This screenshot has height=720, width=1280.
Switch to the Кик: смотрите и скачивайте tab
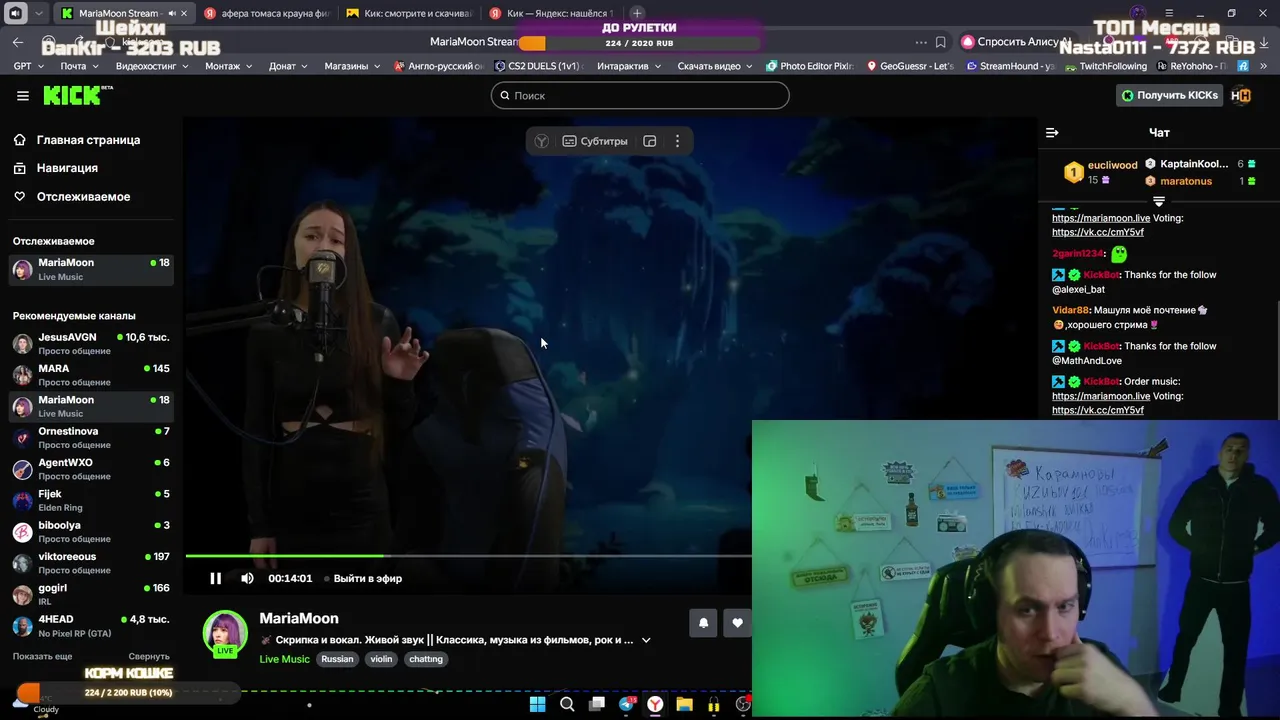[410, 13]
